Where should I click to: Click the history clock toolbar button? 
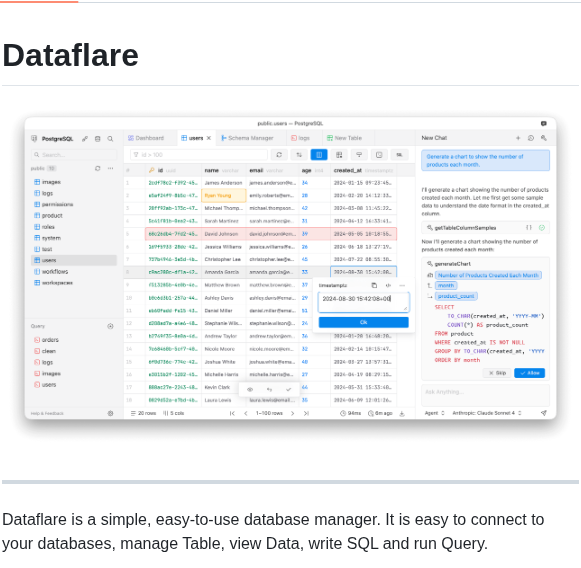tap(379, 155)
